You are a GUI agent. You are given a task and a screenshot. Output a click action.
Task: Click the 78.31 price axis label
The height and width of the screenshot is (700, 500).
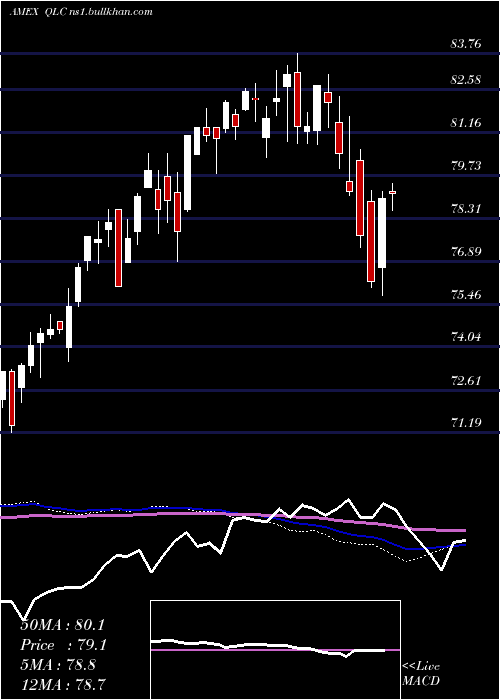coord(467,208)
